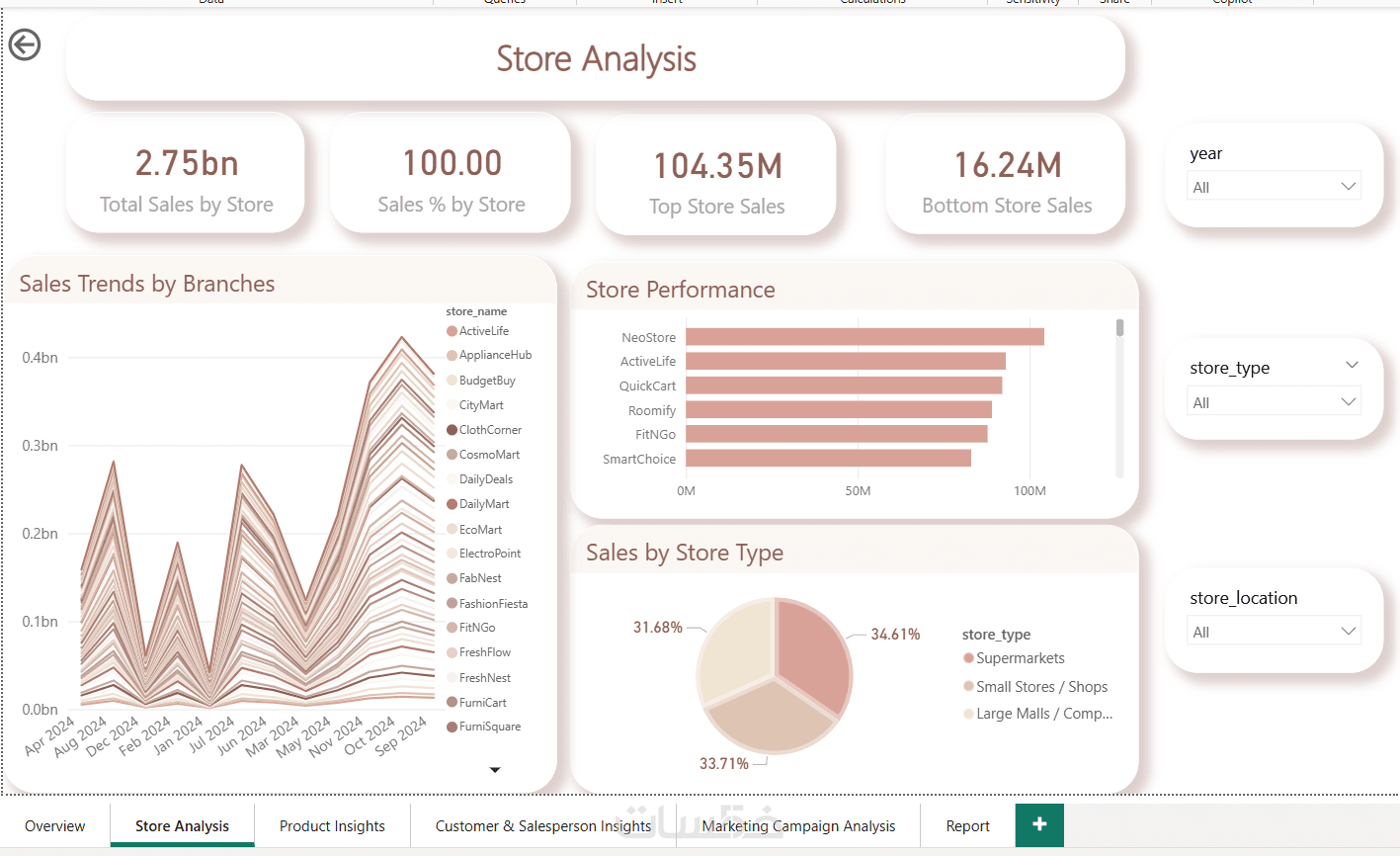
Task: Click the Store Analysis page title
Action: (x=596, y=59)
